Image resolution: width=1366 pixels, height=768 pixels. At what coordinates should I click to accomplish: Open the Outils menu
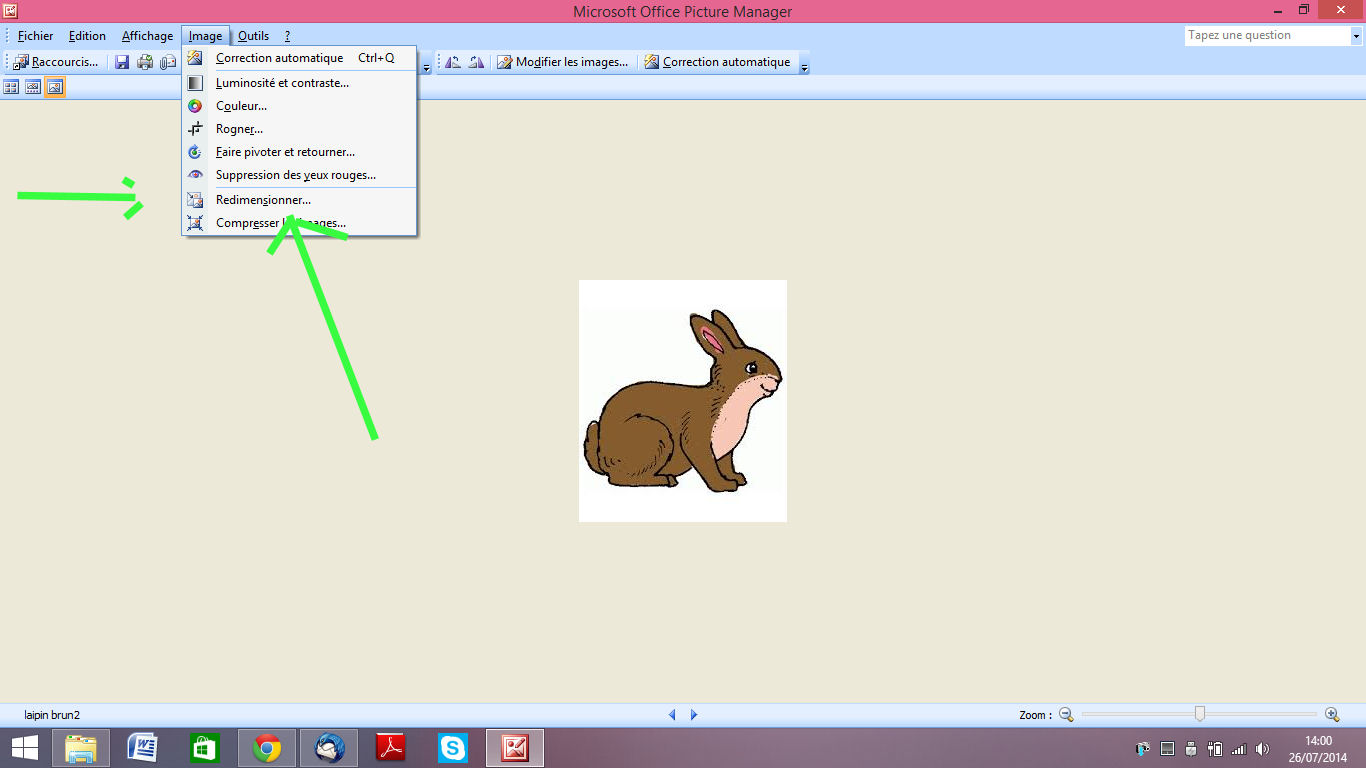253,36
